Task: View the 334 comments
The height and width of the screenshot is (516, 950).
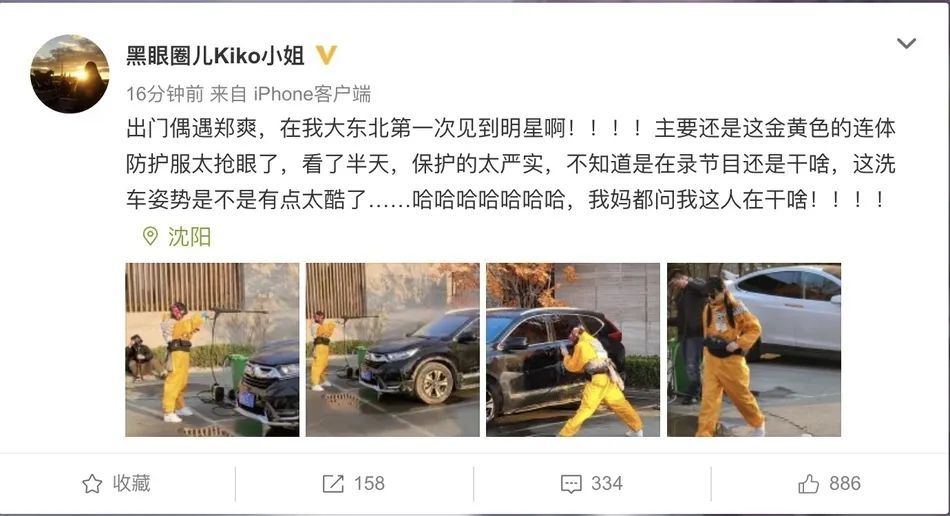Action: pyautogui.click(x=606, y=483)
